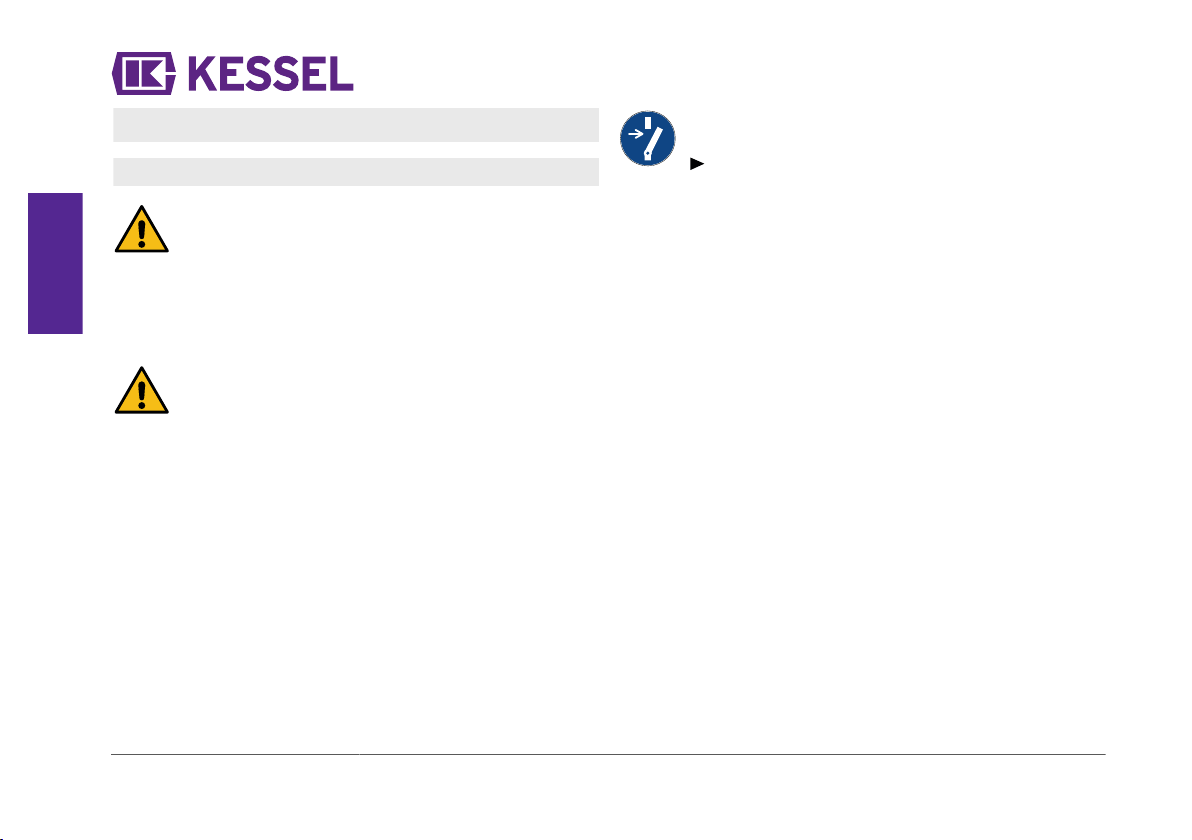Click the purple chapter tab on left edge
Image resolution: width=1192 pixels, height=840 pixels.
[x=55, y=263]
